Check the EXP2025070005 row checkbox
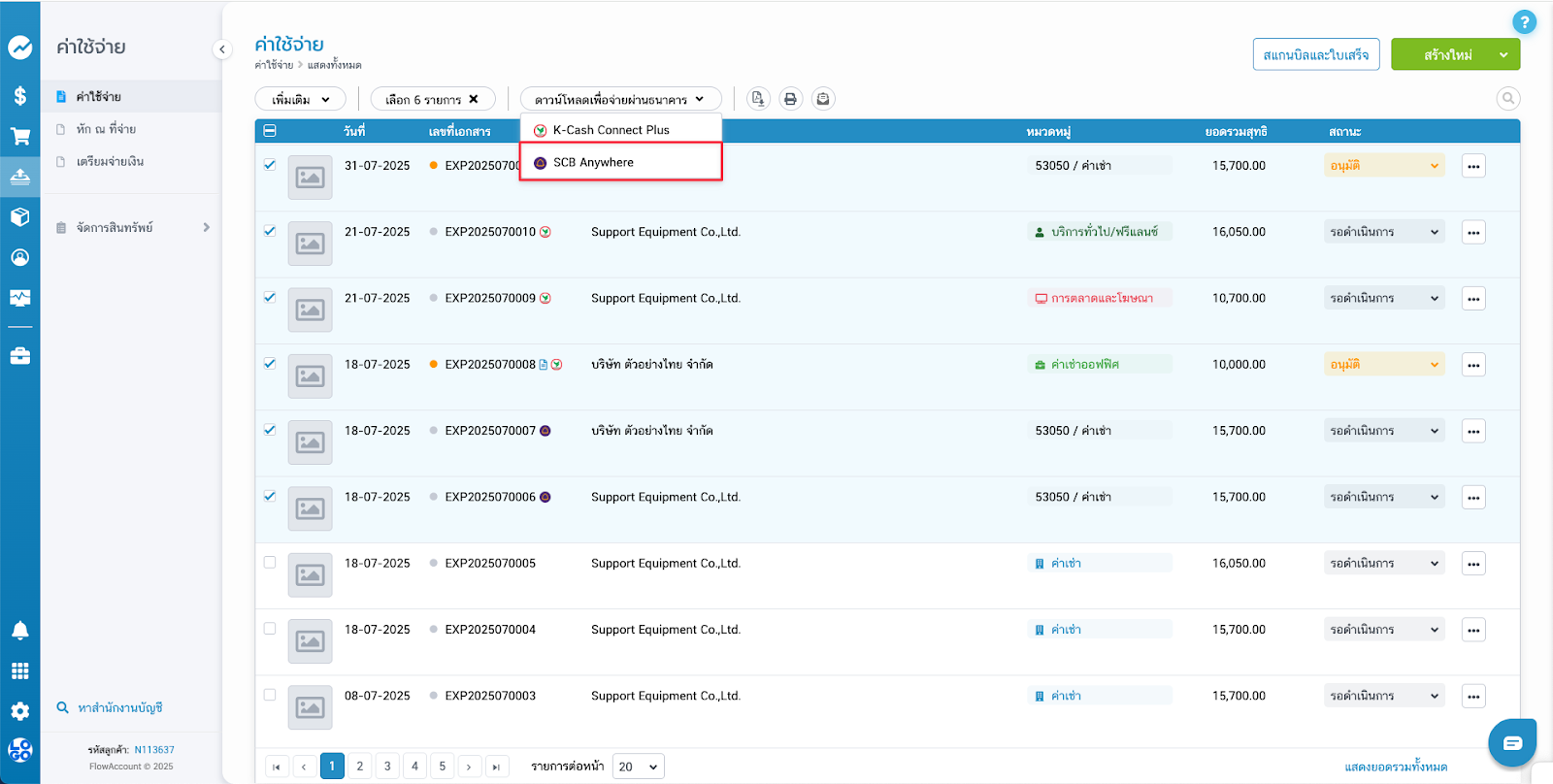The height and width of the screenshot is (784, 1553). 270,563
